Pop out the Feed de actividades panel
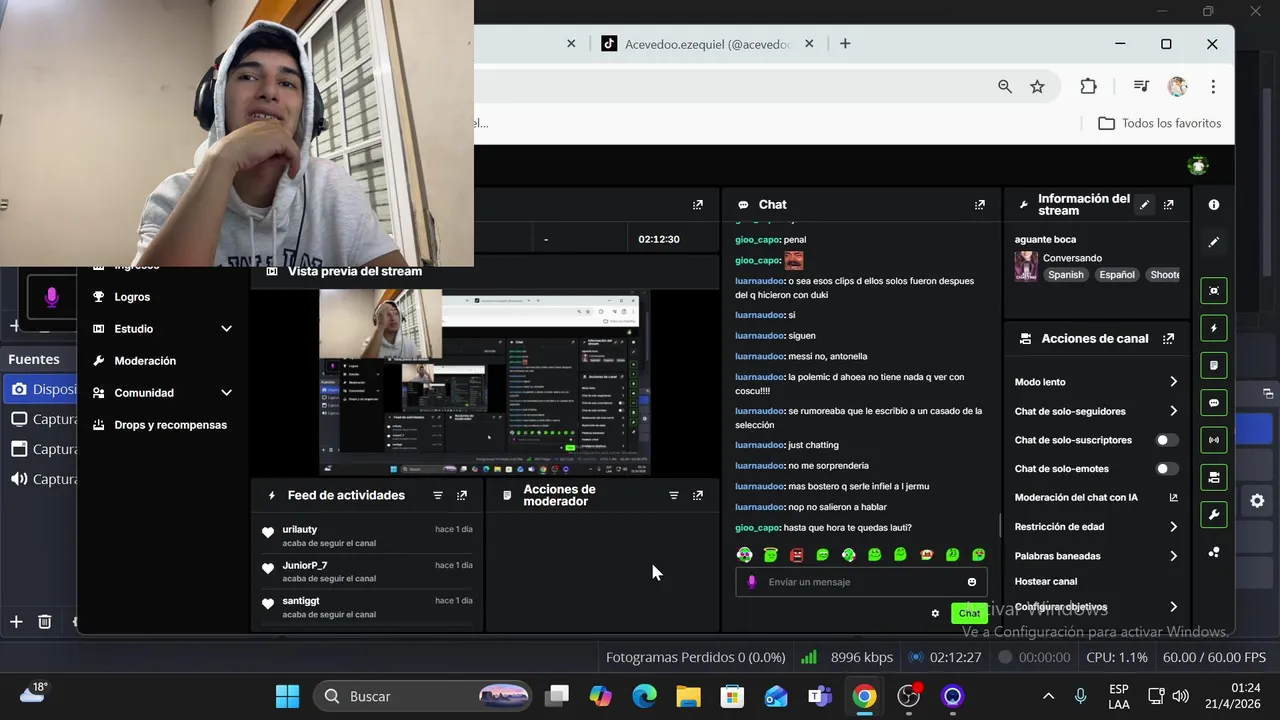Screen dimensions: 1280x720 point(462,495)
